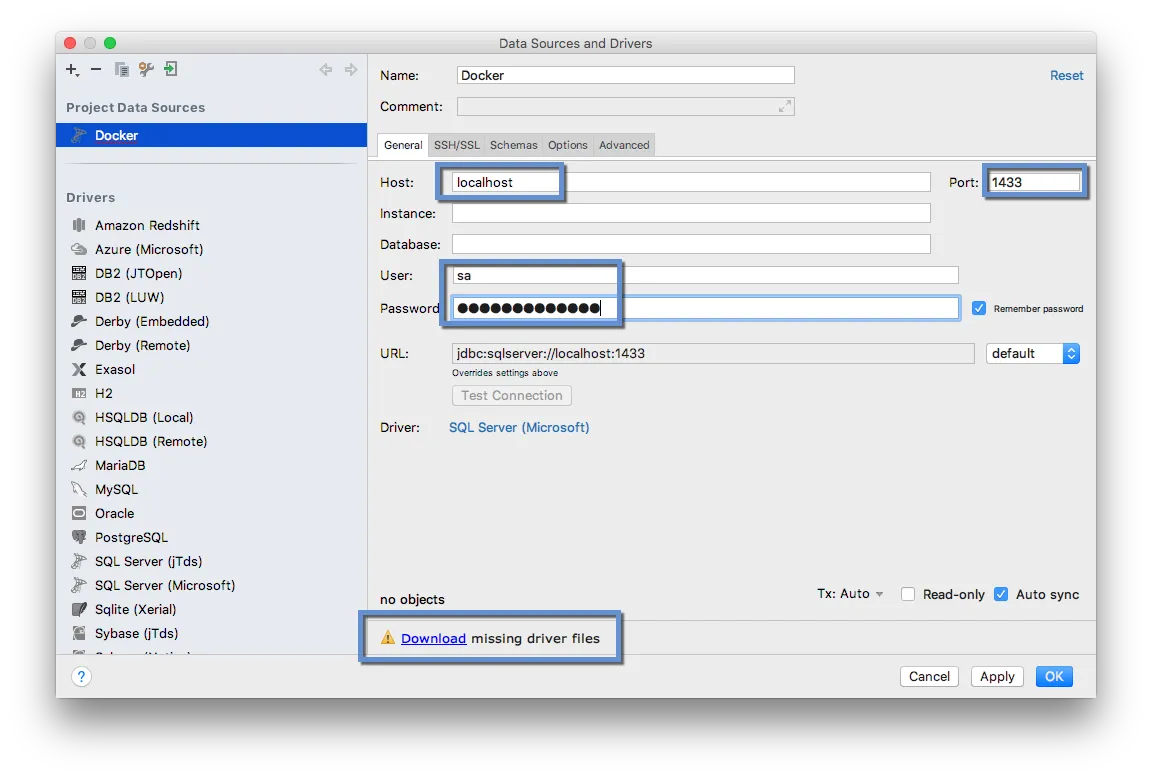Click the Azure (Microsoft) cloud icon
The image size is (1152, 778).
(x=79, y=249)
